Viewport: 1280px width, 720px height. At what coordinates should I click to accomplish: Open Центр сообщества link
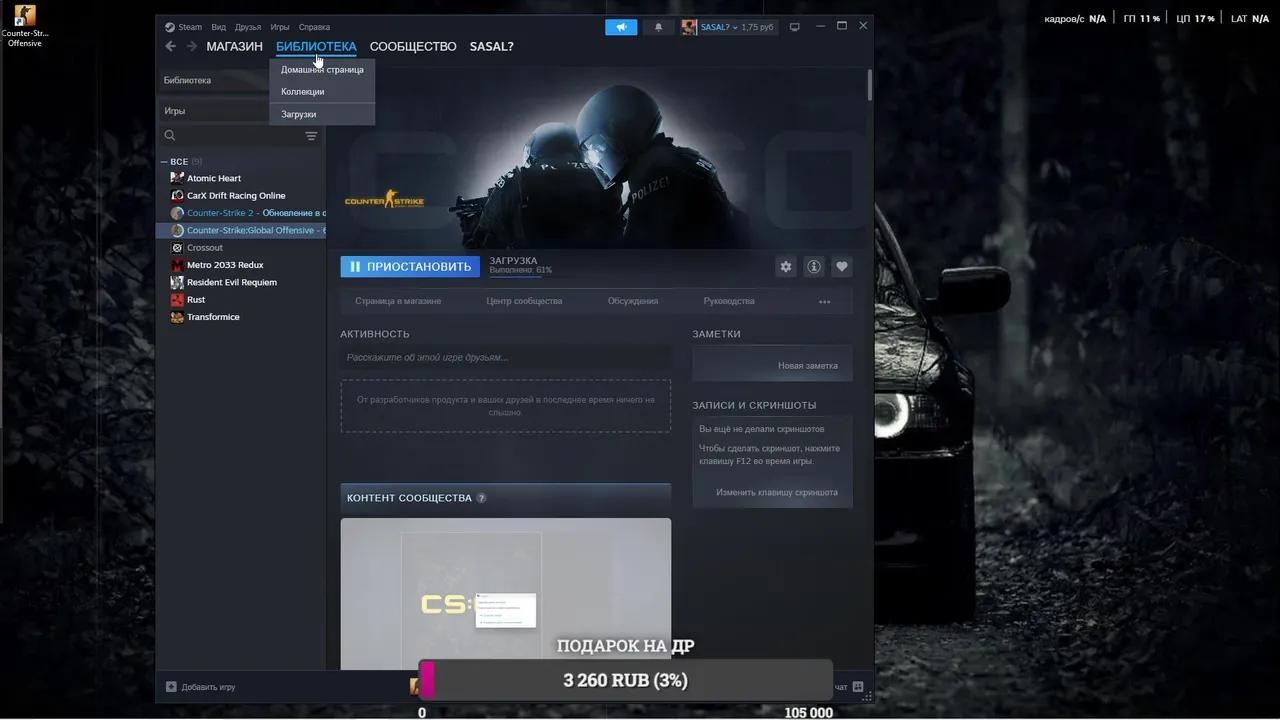point(524,301)
